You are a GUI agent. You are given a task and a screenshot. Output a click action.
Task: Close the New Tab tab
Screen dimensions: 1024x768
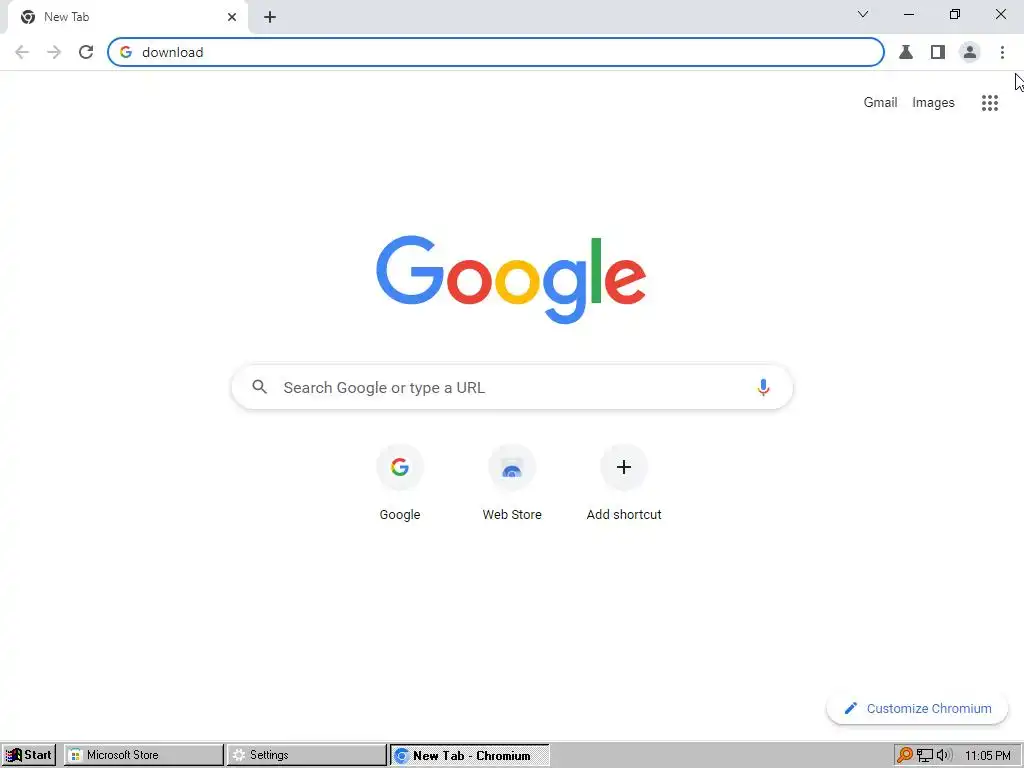(232, 17)
